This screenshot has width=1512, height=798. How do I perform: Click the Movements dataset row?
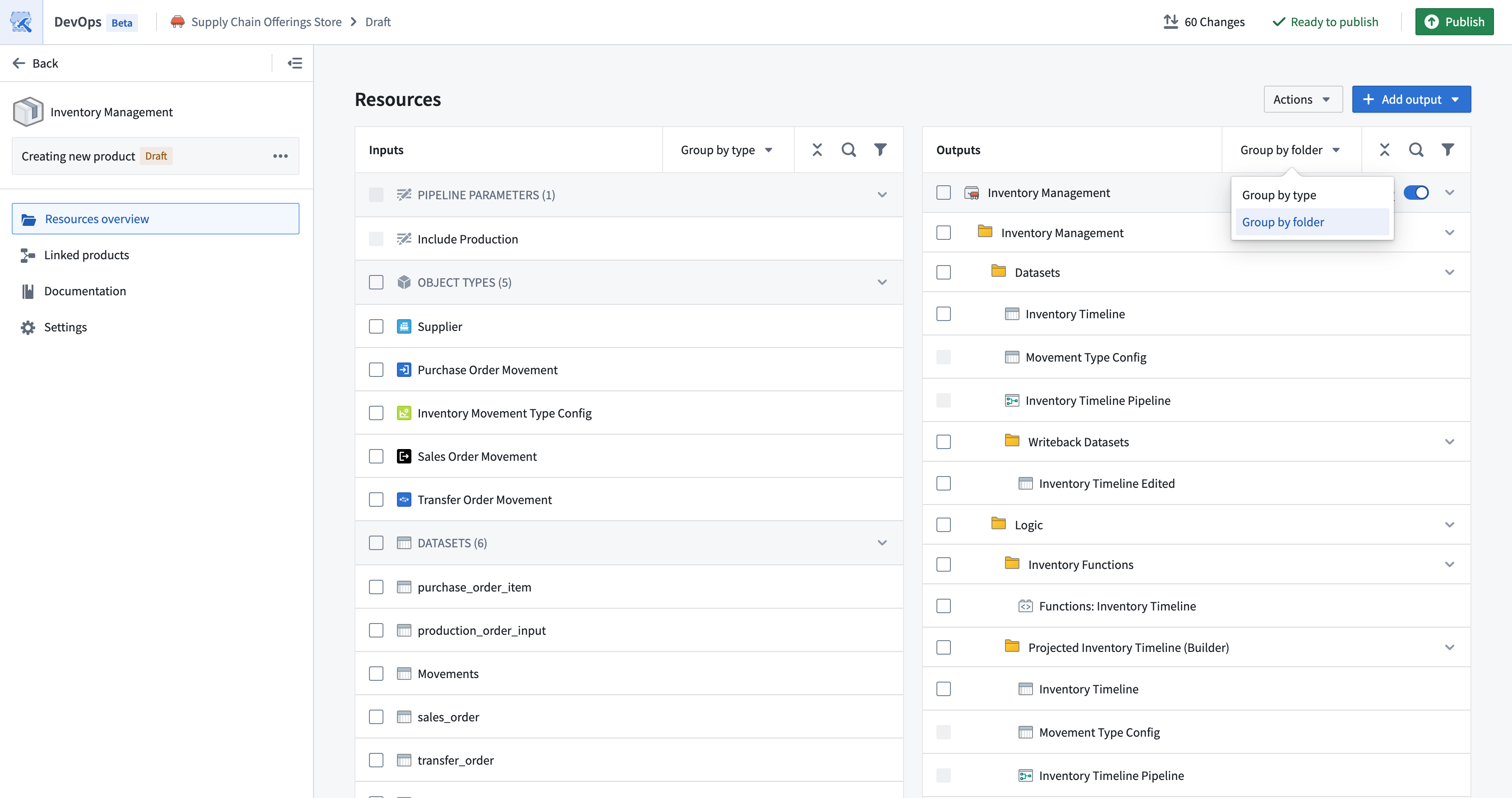(629, 674)
